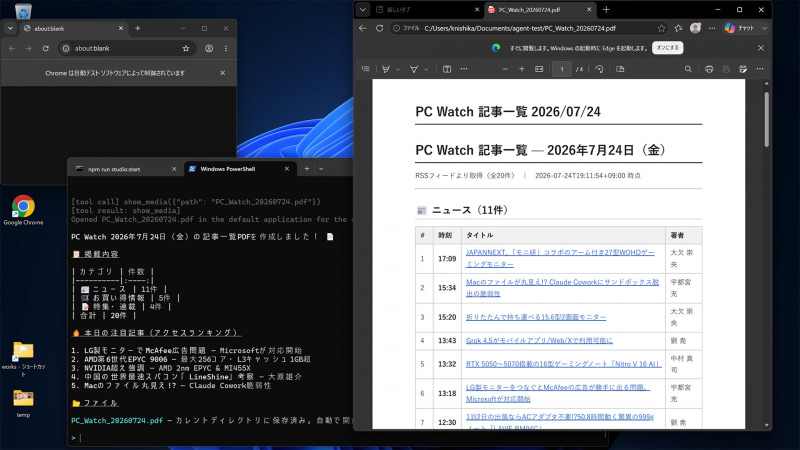Open a new tab in Chrome window
The width and height of the screenshot is (800, 450).
coord(138,29)
